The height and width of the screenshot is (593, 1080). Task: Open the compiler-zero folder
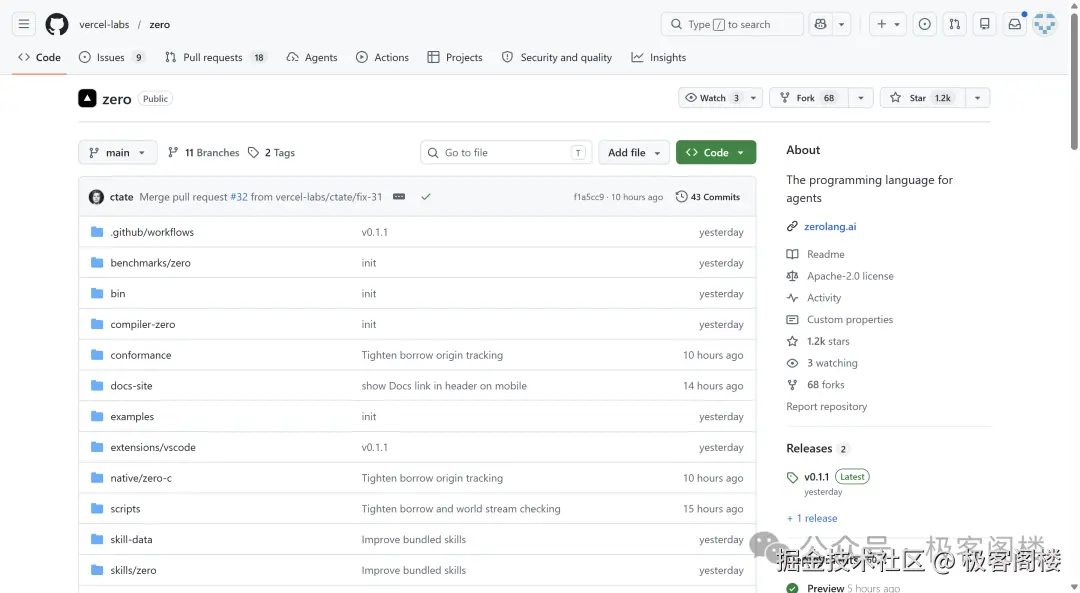pyautogui.click(x=143, y=324)
